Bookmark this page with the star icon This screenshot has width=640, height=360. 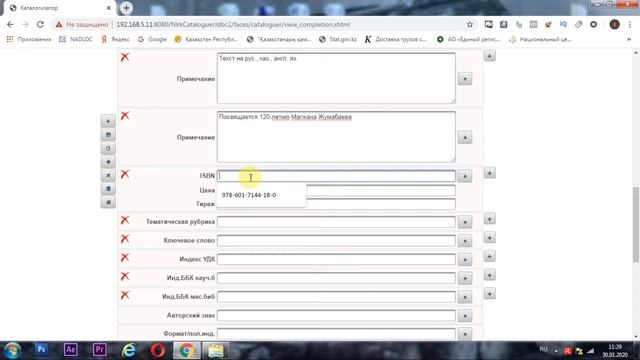[x=470, y=24]
